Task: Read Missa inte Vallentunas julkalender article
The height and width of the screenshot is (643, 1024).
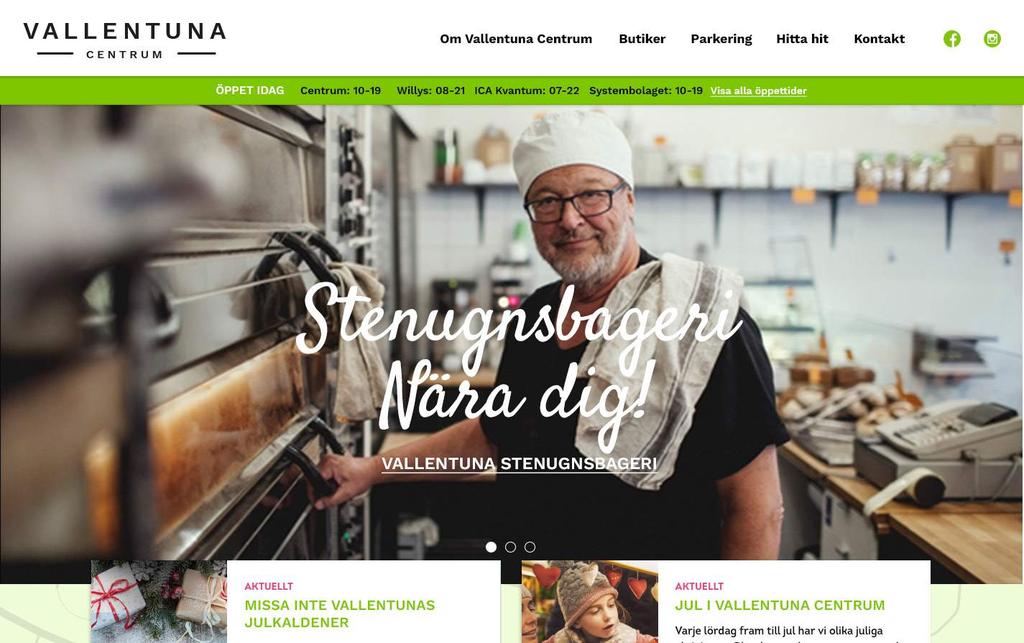Action: (340, 614)
